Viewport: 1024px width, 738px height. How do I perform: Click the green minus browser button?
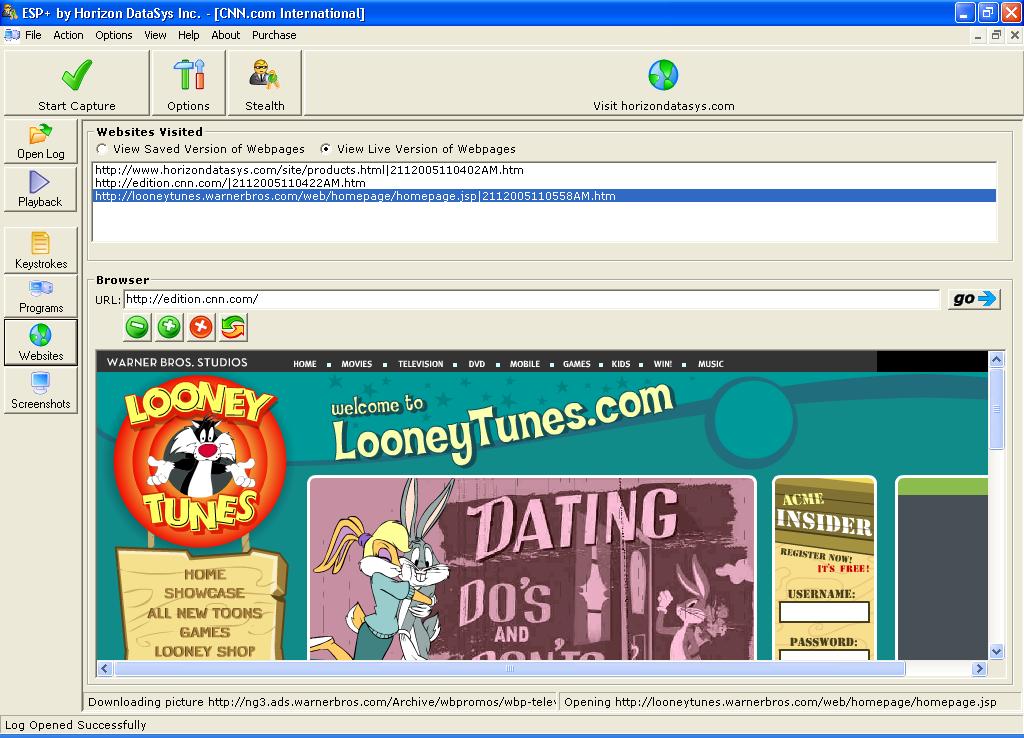[x=137, y=327]
